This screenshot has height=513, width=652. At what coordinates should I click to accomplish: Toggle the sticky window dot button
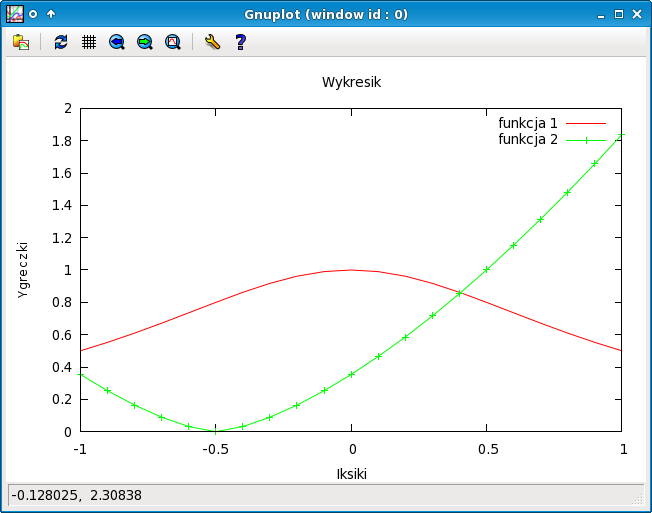34,14
